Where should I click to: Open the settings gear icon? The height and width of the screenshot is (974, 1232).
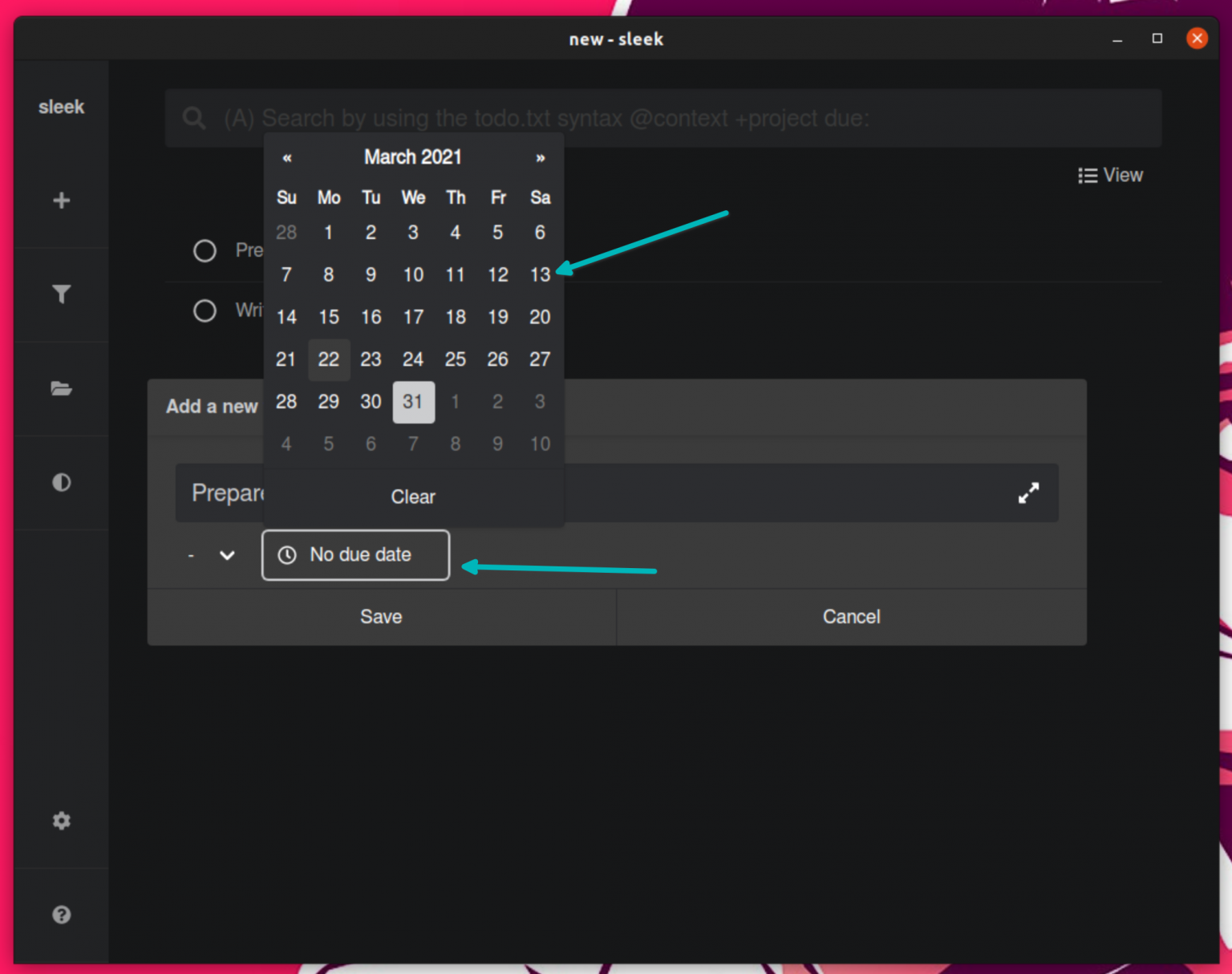pyautogui.click(x=61, y=820)
